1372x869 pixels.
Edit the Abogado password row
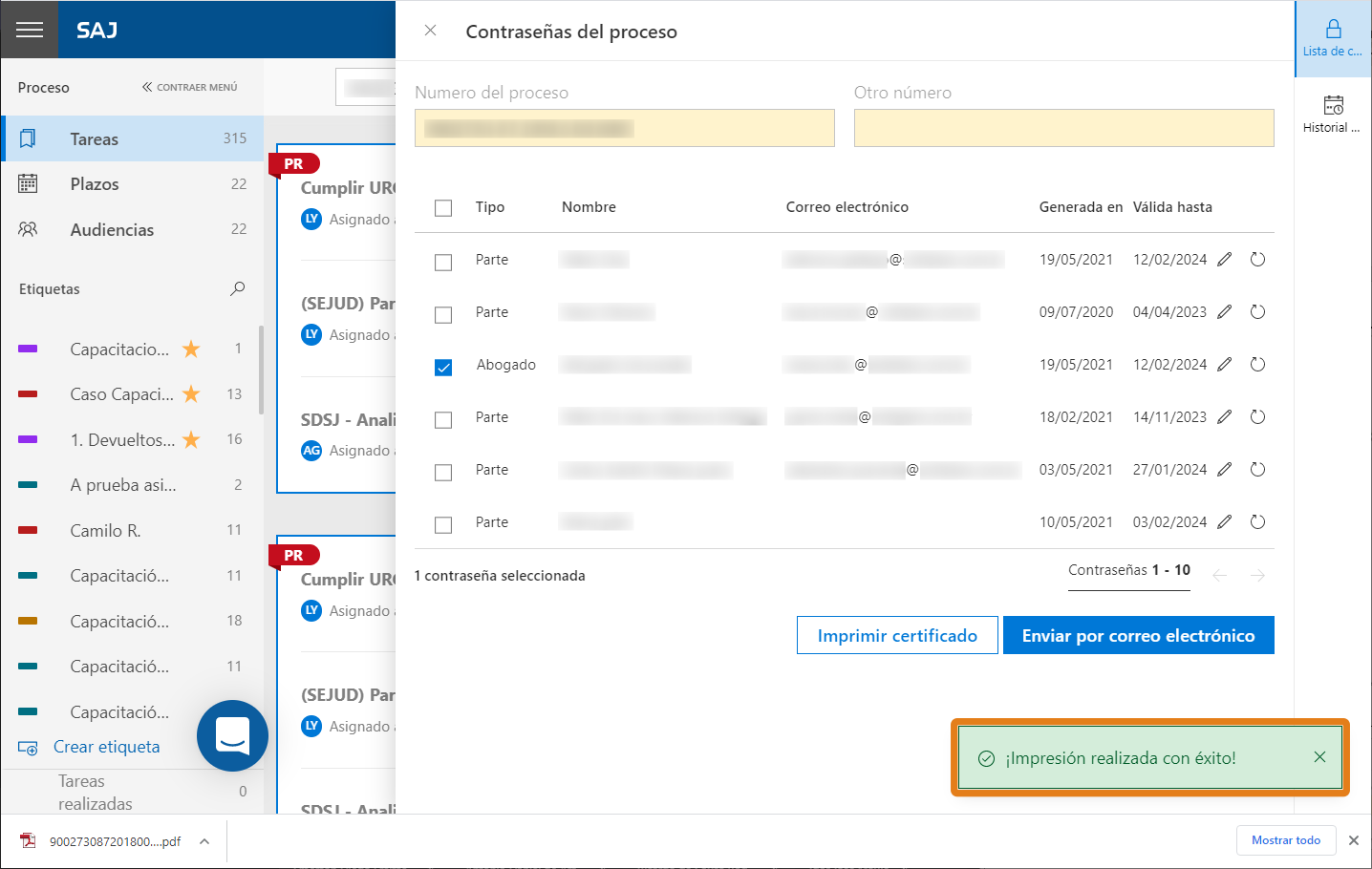coord(1225,365)
